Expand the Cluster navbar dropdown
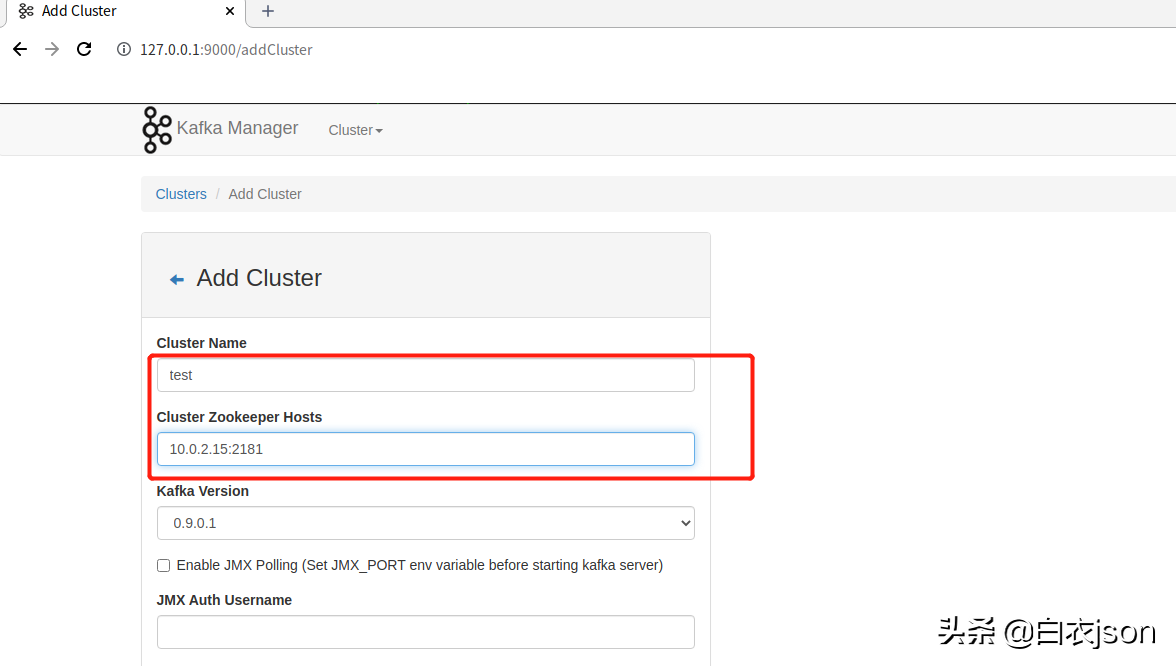1176x666 pixels. click(356, 130)
